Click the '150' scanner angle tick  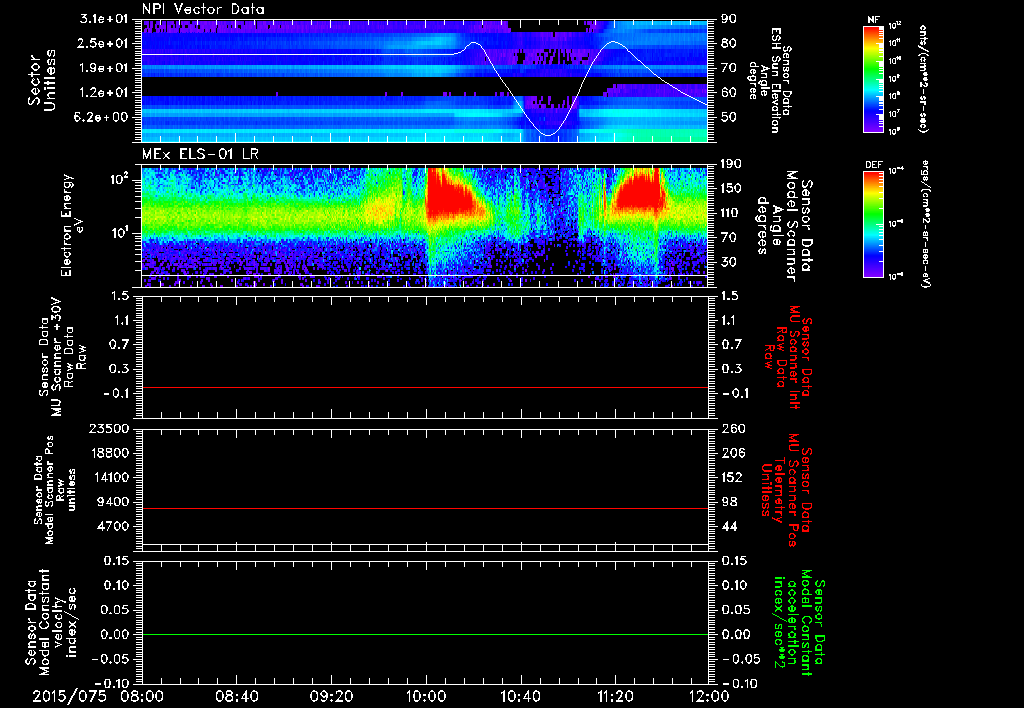pyautogui.click(x=731, y=189)
